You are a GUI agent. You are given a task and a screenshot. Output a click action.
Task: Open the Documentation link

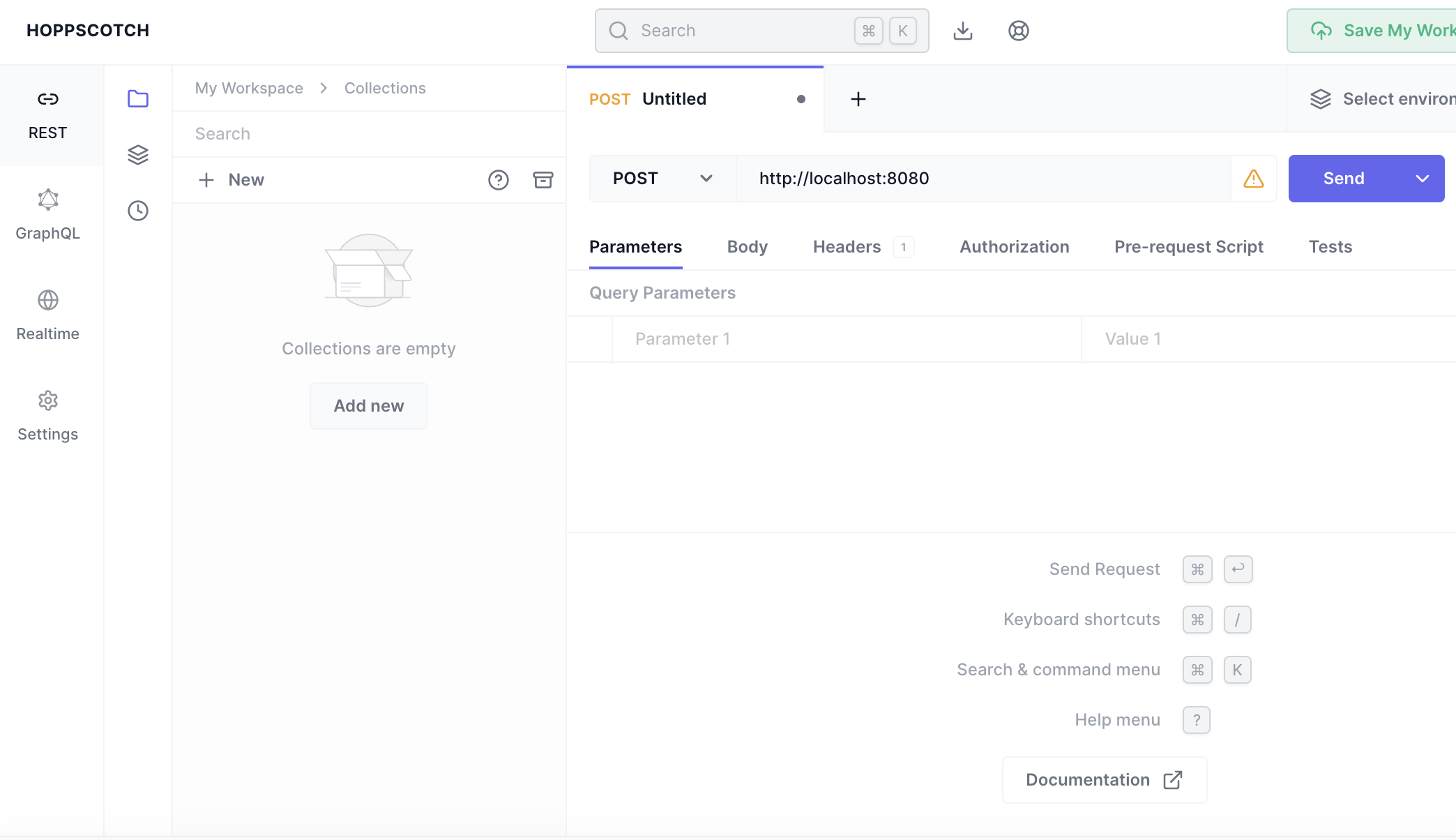coord(1104,780)
